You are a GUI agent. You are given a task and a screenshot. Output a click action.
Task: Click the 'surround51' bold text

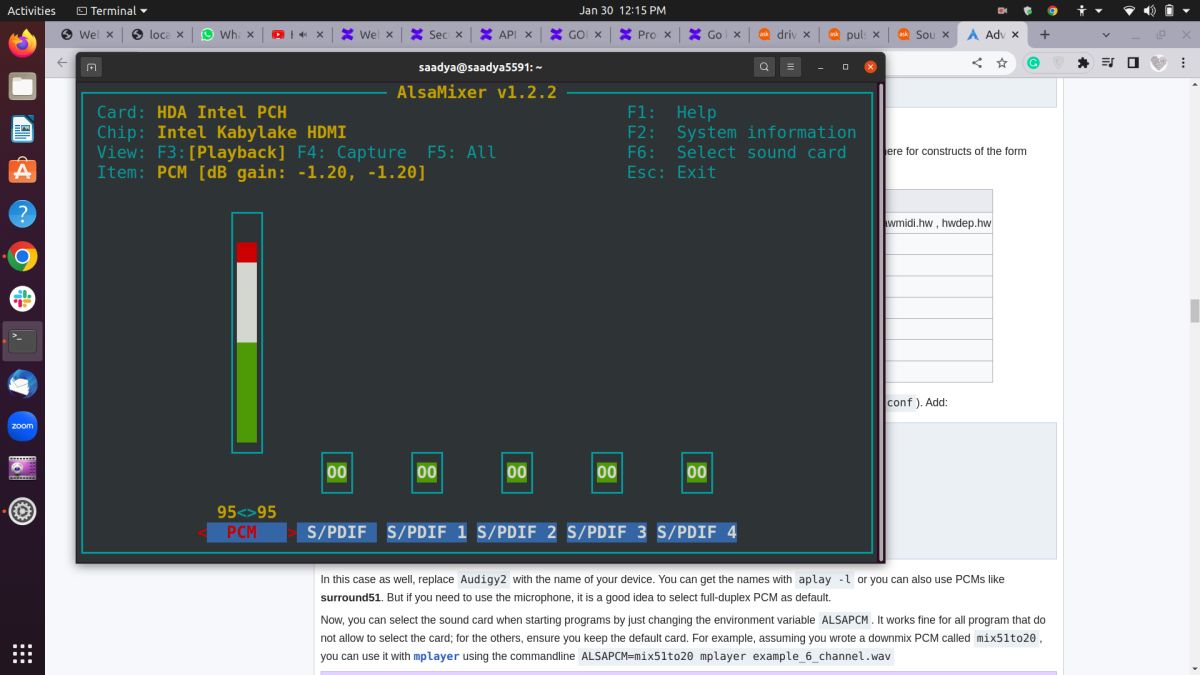tap(350, 597)
